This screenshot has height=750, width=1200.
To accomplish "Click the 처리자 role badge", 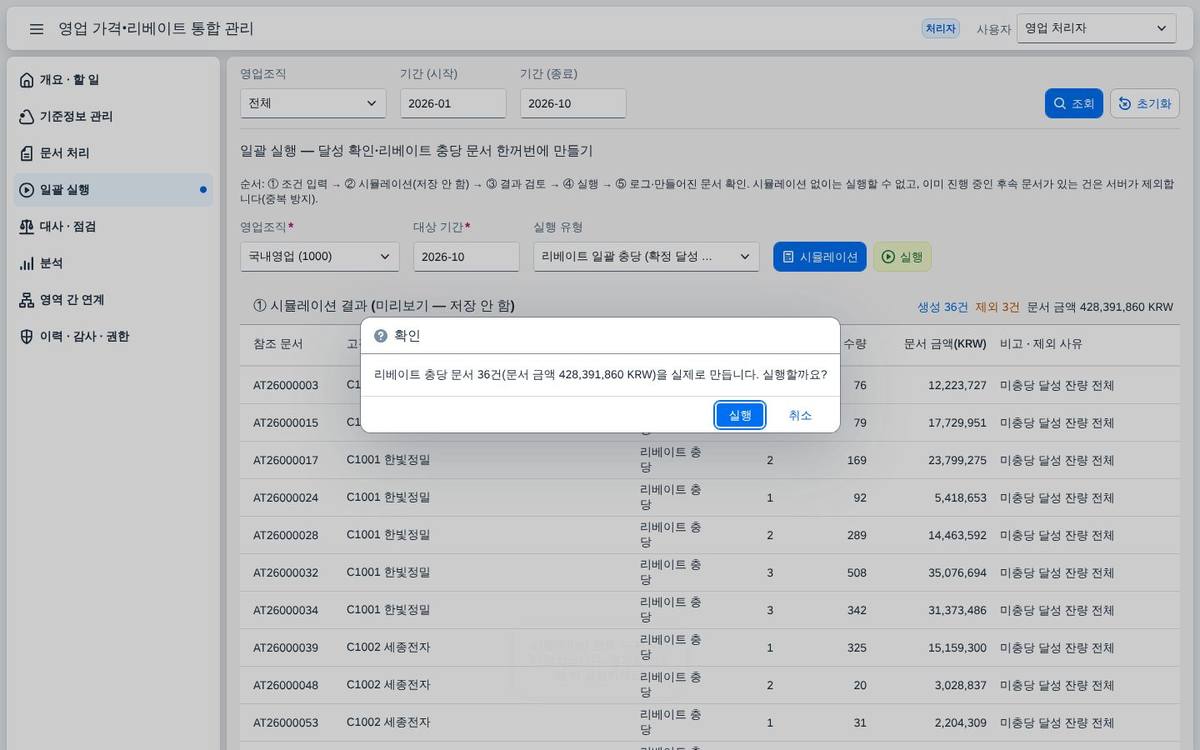I will (940, 28).
